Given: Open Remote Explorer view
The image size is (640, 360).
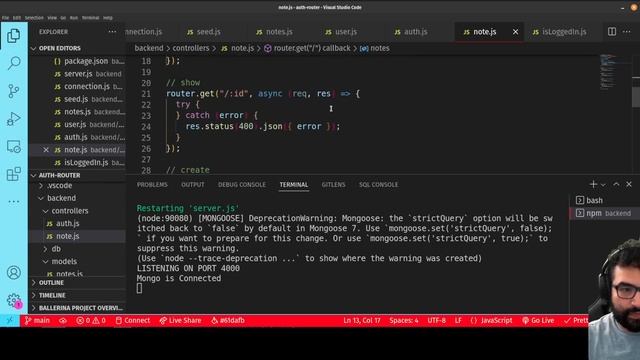Looking at the screenshot, I should pyautogui.click(x=13, y=147).
